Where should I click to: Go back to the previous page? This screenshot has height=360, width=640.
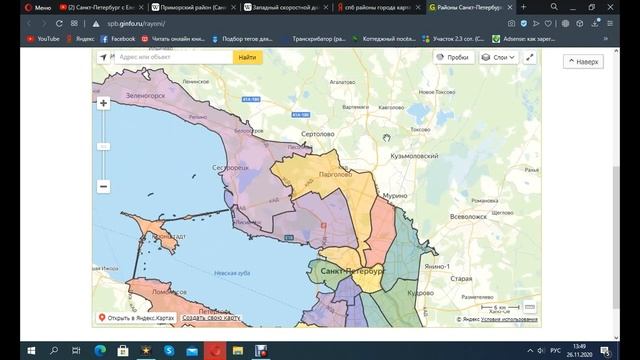pos(30,24)
